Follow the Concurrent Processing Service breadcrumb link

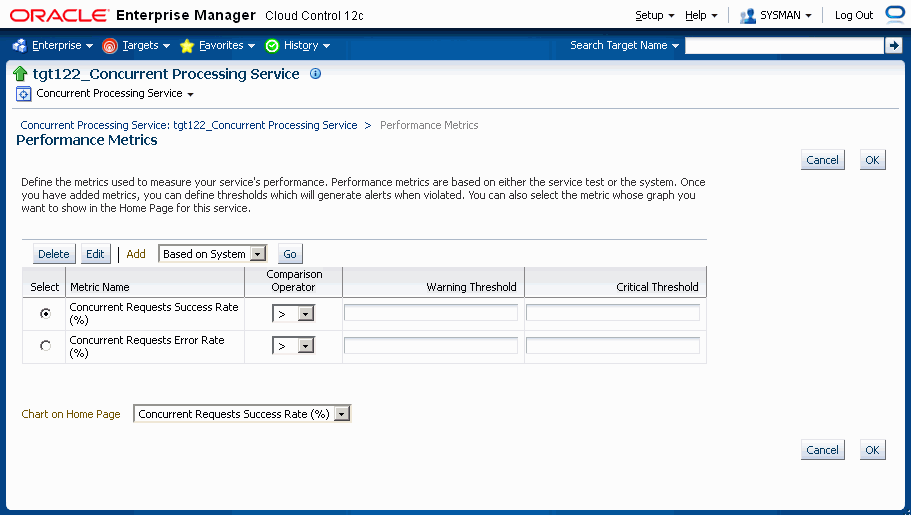pos(189,126)
